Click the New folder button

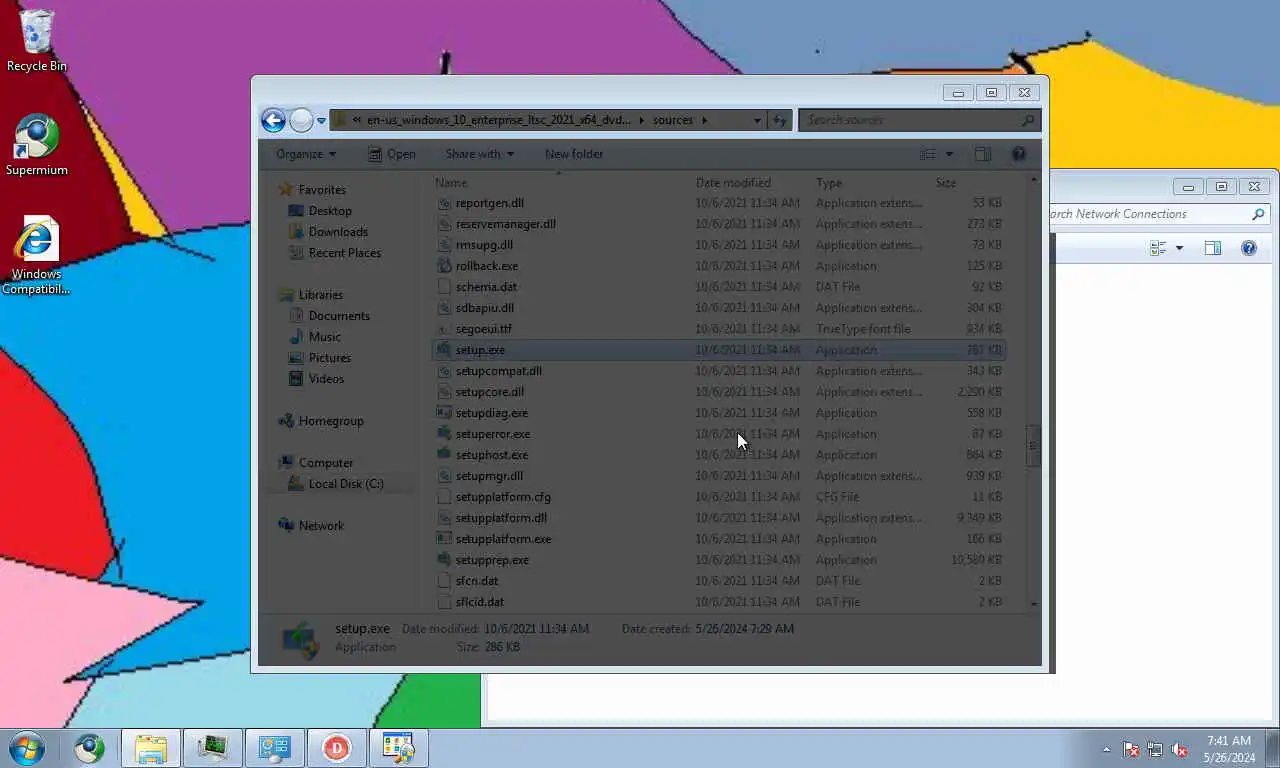click(574, 154)
